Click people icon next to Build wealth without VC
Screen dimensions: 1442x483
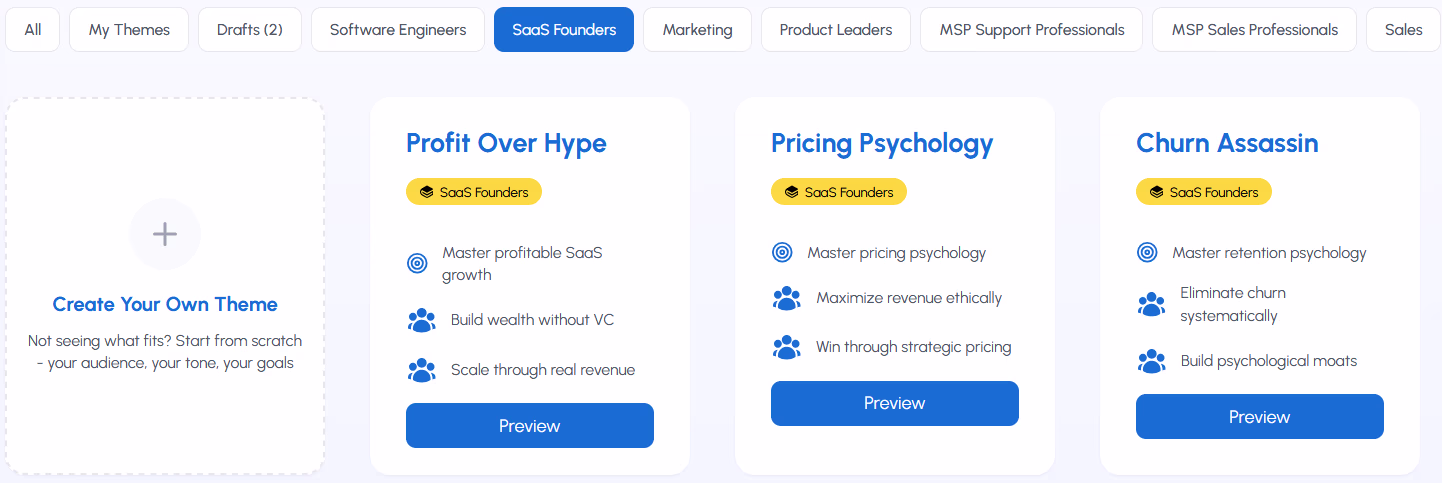422,320
